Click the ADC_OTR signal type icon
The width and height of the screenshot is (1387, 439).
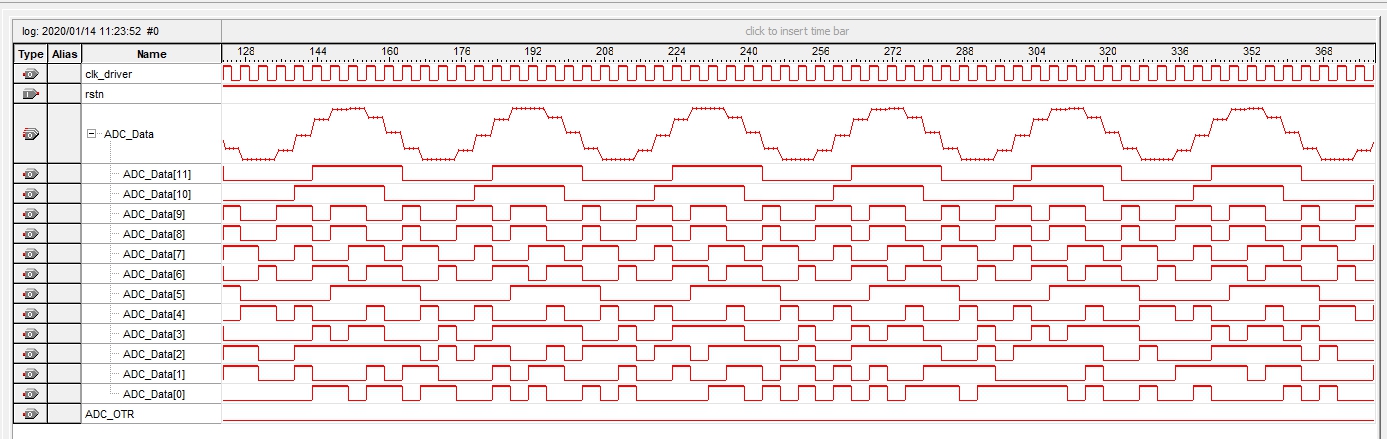(30, 414)
